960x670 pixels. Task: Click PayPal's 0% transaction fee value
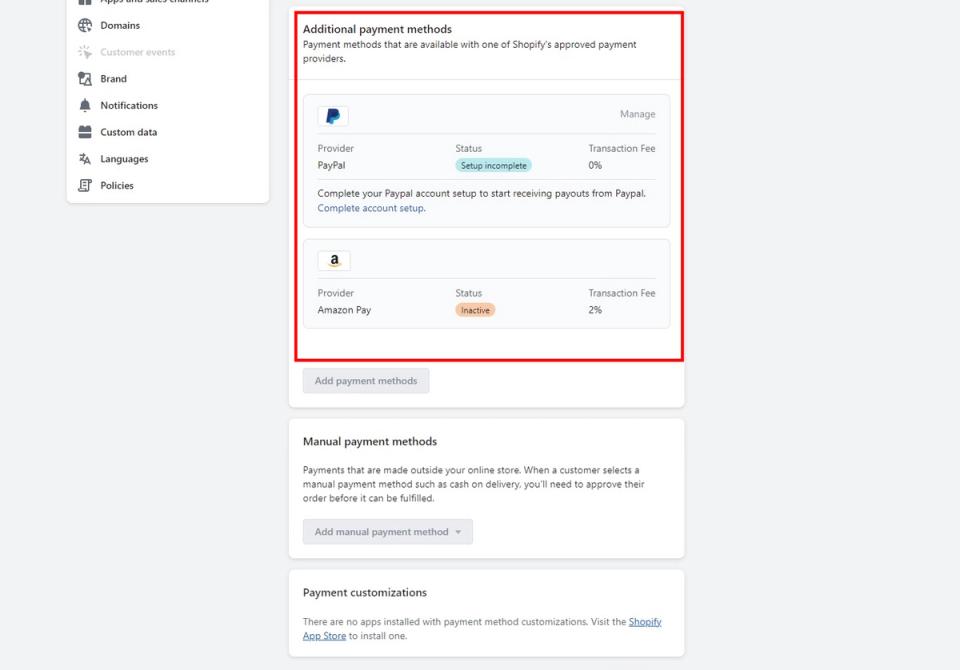point(595,165)
